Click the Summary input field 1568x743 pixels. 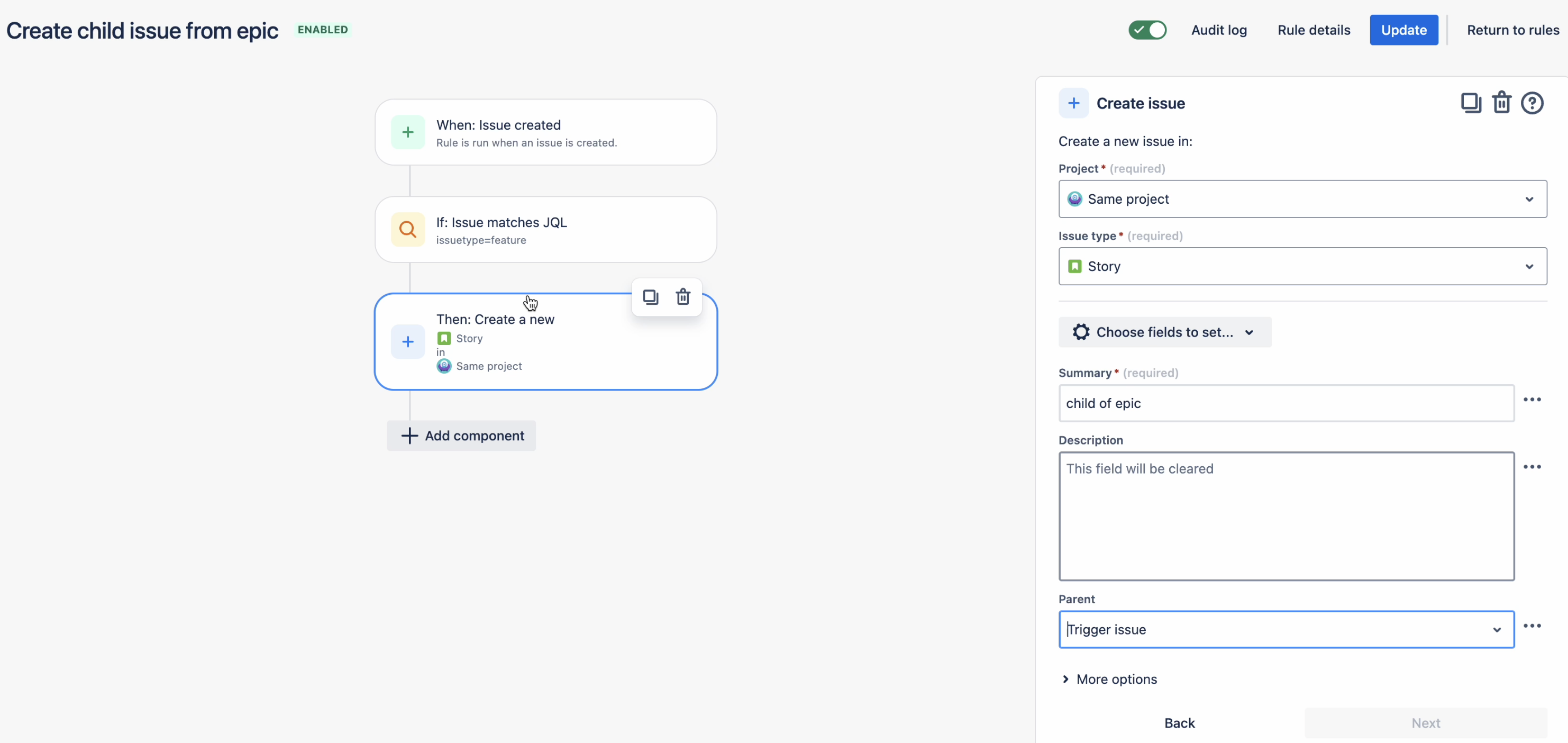[x=1286, y=402]
